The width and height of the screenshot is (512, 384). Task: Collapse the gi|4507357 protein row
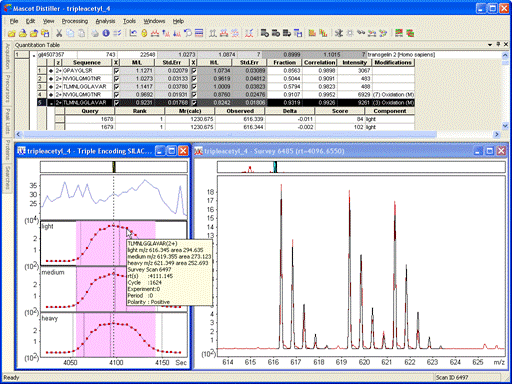coord(34,55)
